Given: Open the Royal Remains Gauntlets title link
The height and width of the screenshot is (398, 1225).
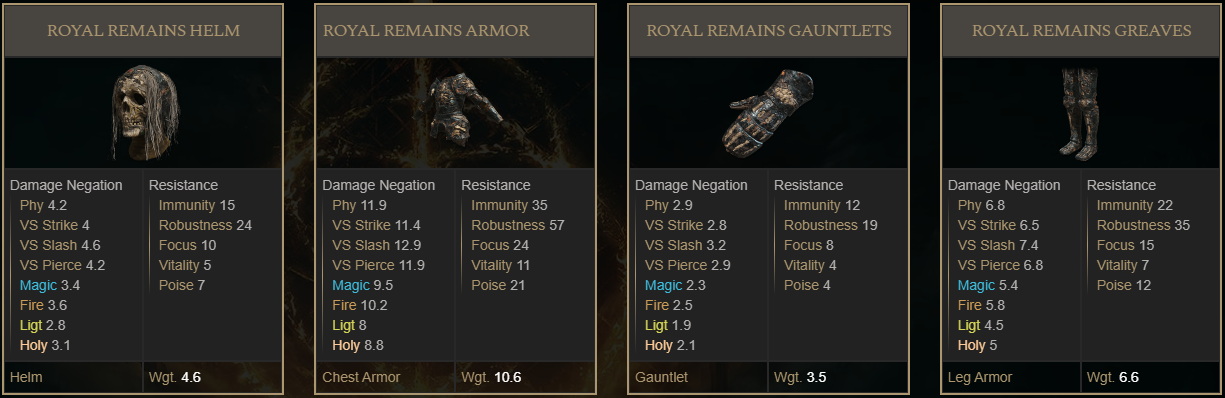Looking at the screenshot, I should click(x=769, y=30).
